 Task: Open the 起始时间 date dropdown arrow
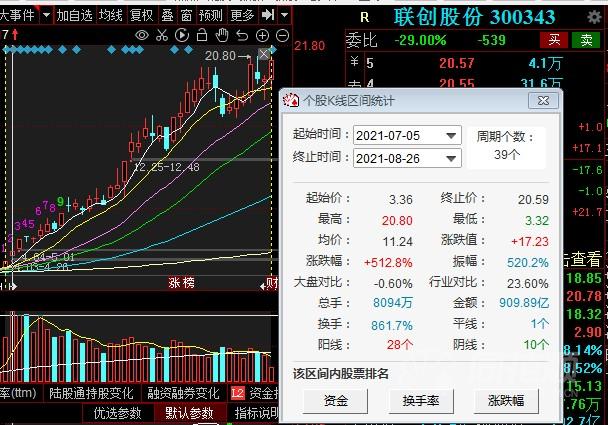451,136
